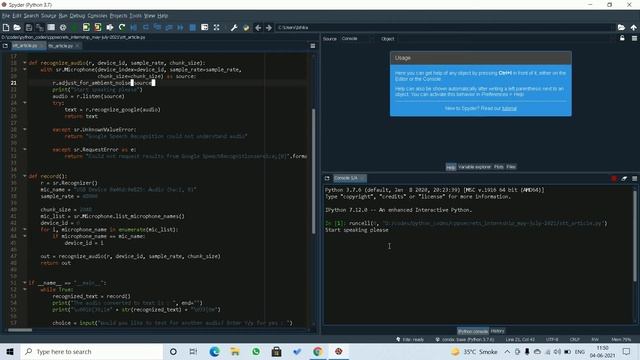
Task: Click the Help Object input field
Action: (506, 39)
